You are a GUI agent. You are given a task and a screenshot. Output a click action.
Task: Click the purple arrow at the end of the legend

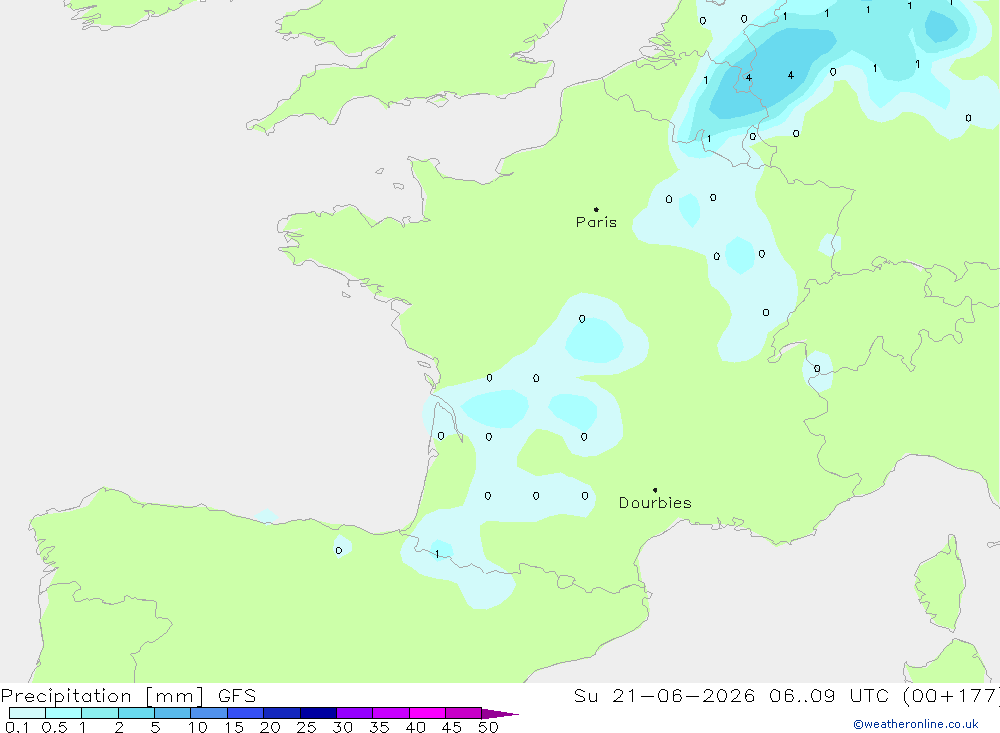tap(500, 713)
